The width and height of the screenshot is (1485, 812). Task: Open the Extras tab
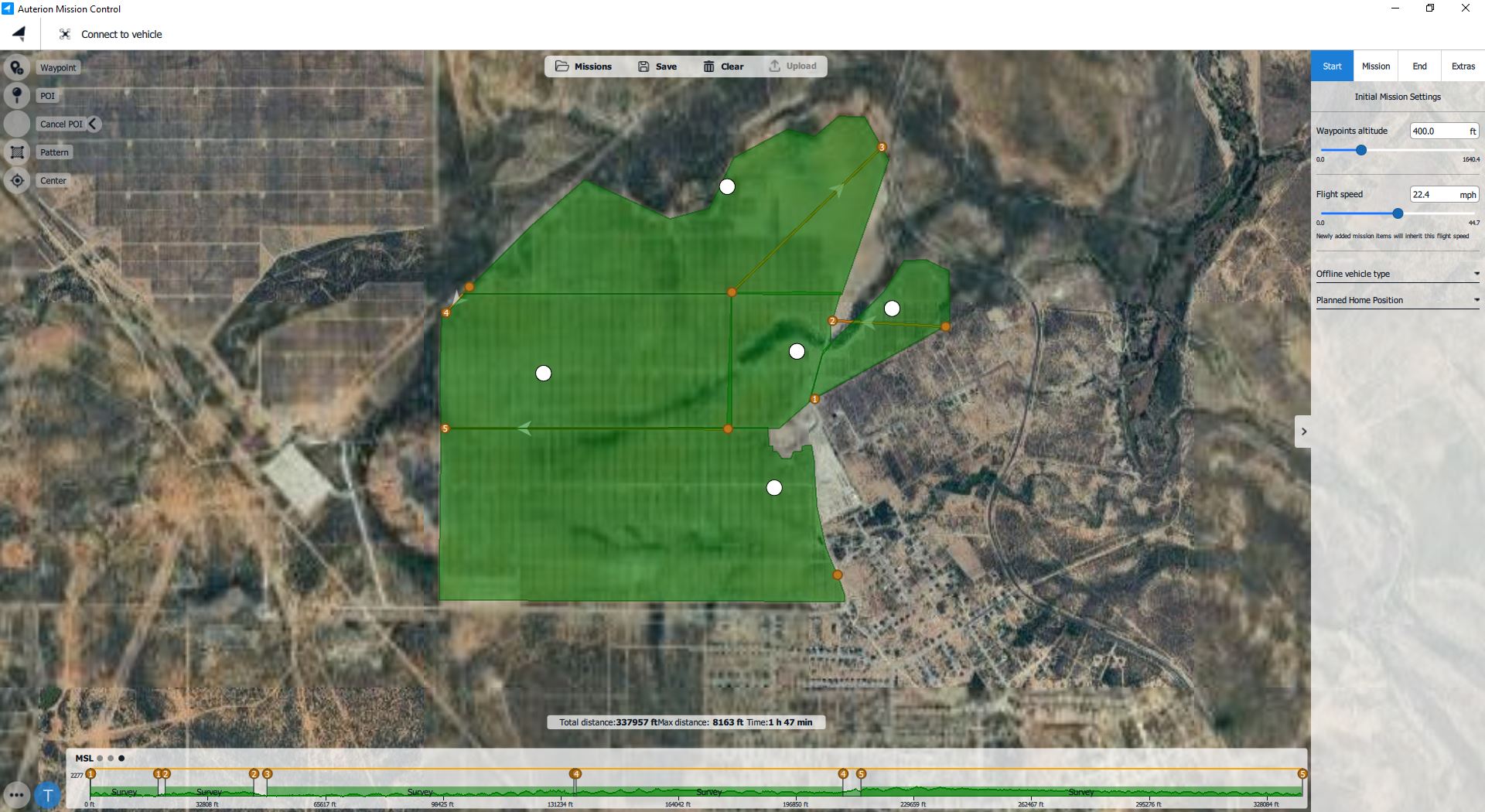click(1463, 67)
